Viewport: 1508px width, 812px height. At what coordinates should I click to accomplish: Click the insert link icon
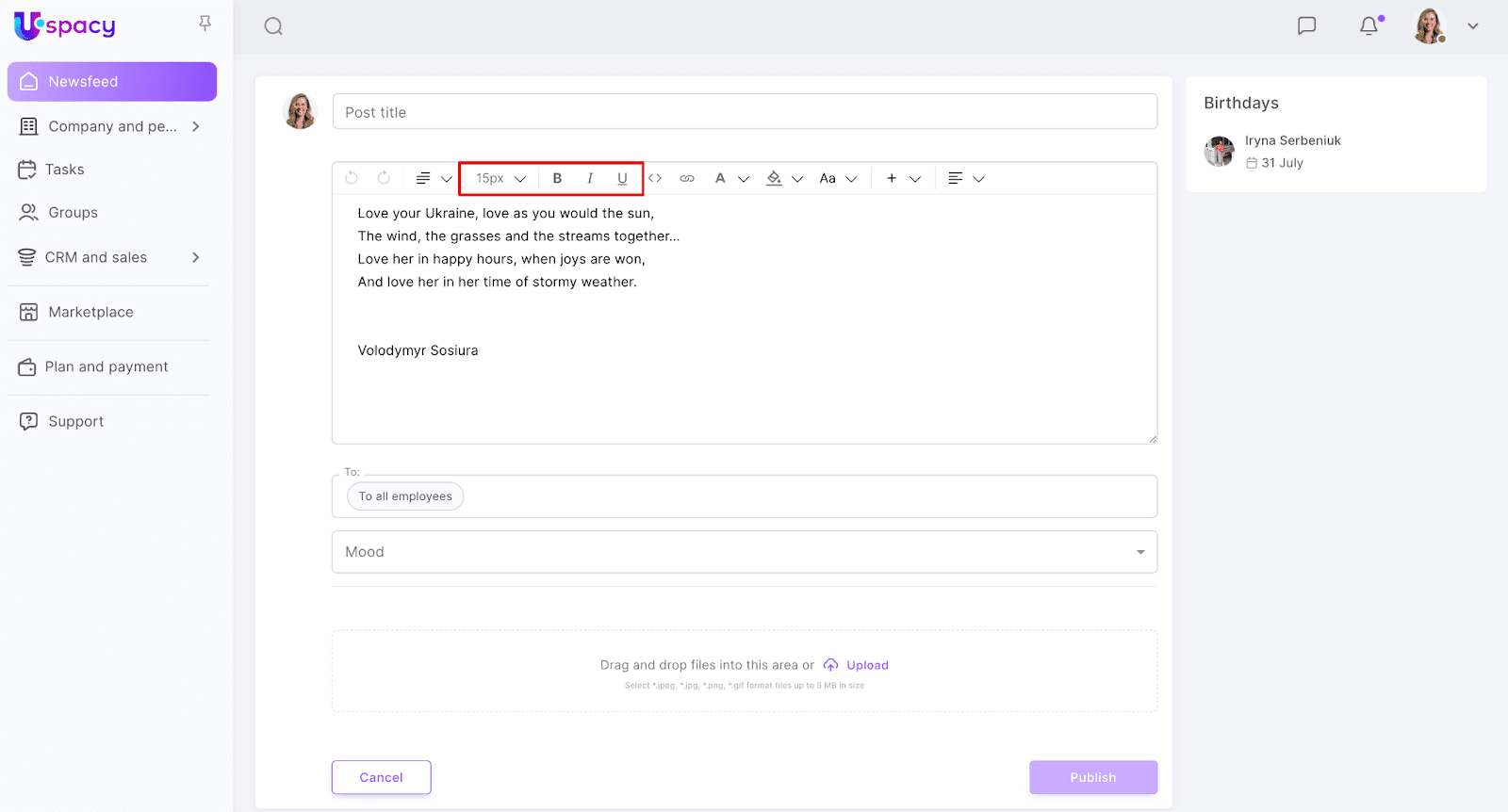click(x=687, y=178)
